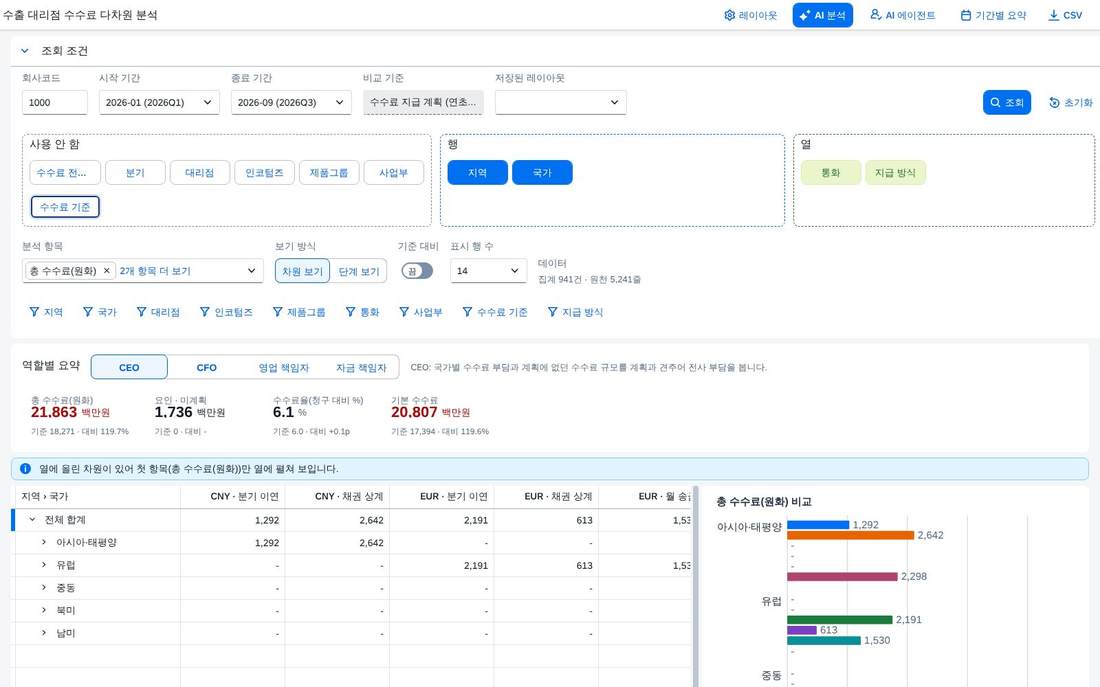Click the 통화 chip in the 열 area

coord(831,173)
